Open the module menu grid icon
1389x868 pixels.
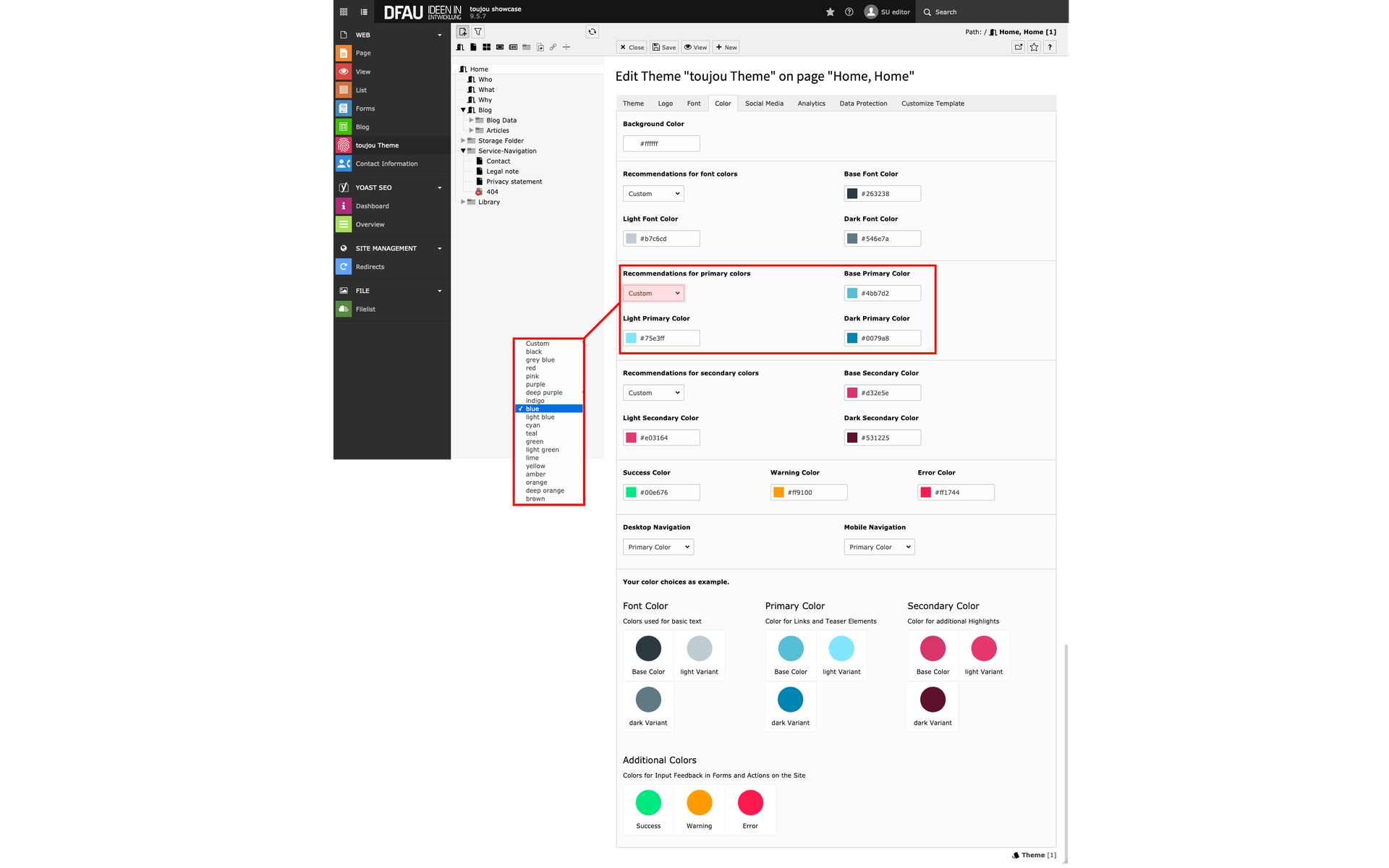tap(344, 12)
